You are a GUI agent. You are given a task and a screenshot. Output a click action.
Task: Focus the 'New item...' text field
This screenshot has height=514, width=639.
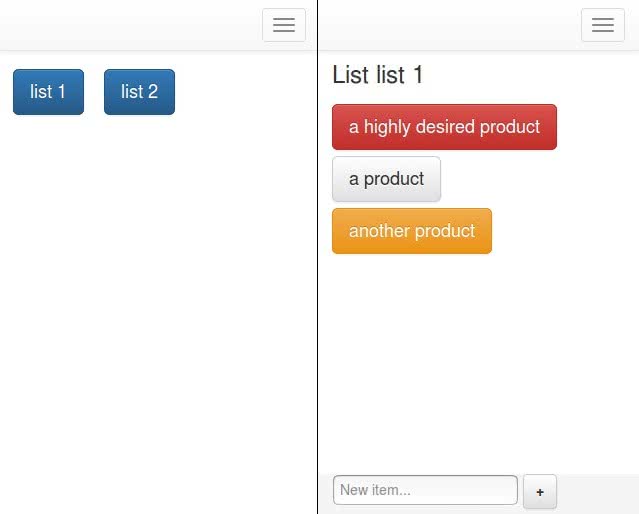coord(425,490)
